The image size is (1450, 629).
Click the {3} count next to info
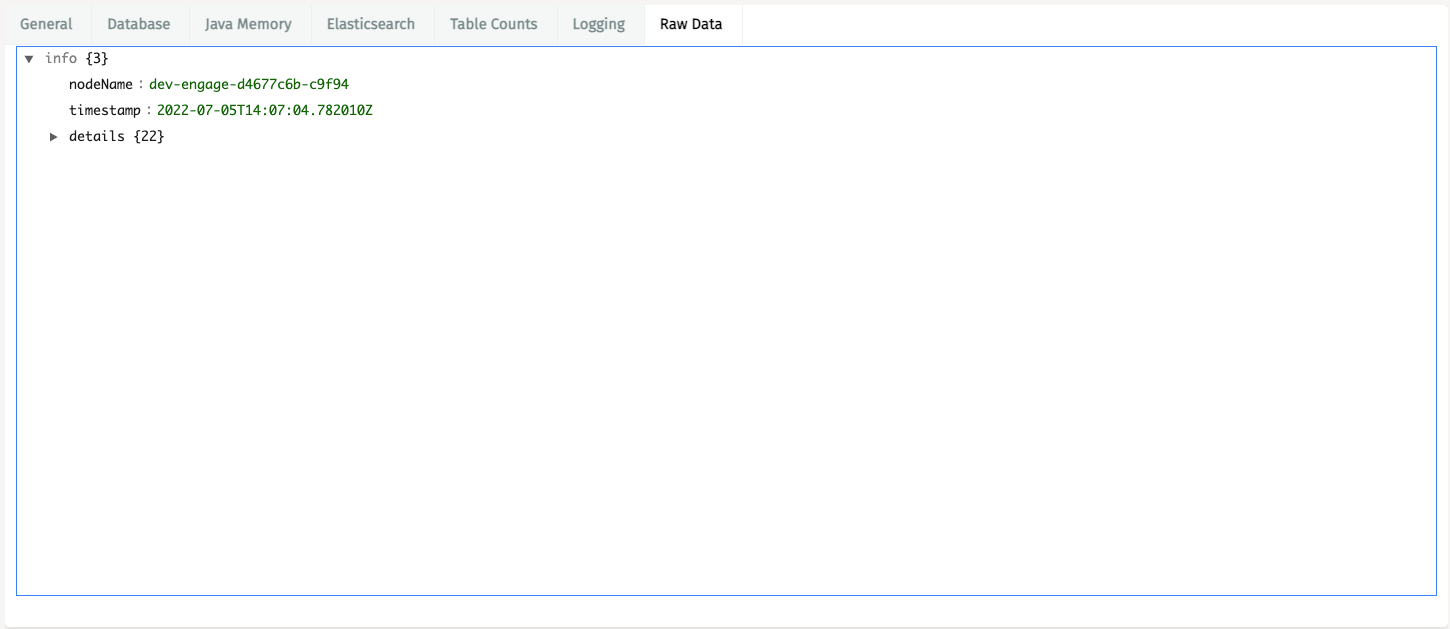96,58
